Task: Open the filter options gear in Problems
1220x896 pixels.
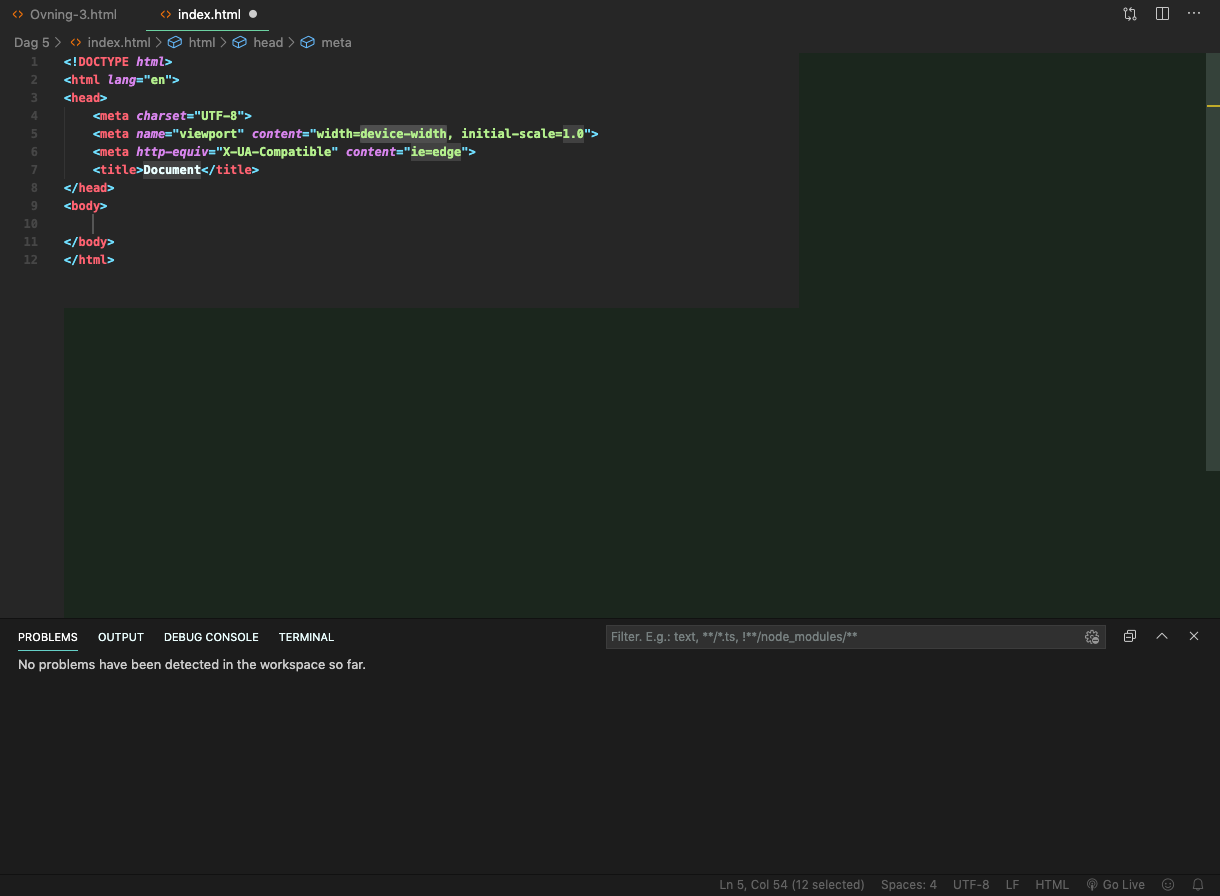Action: [1092, 636]
